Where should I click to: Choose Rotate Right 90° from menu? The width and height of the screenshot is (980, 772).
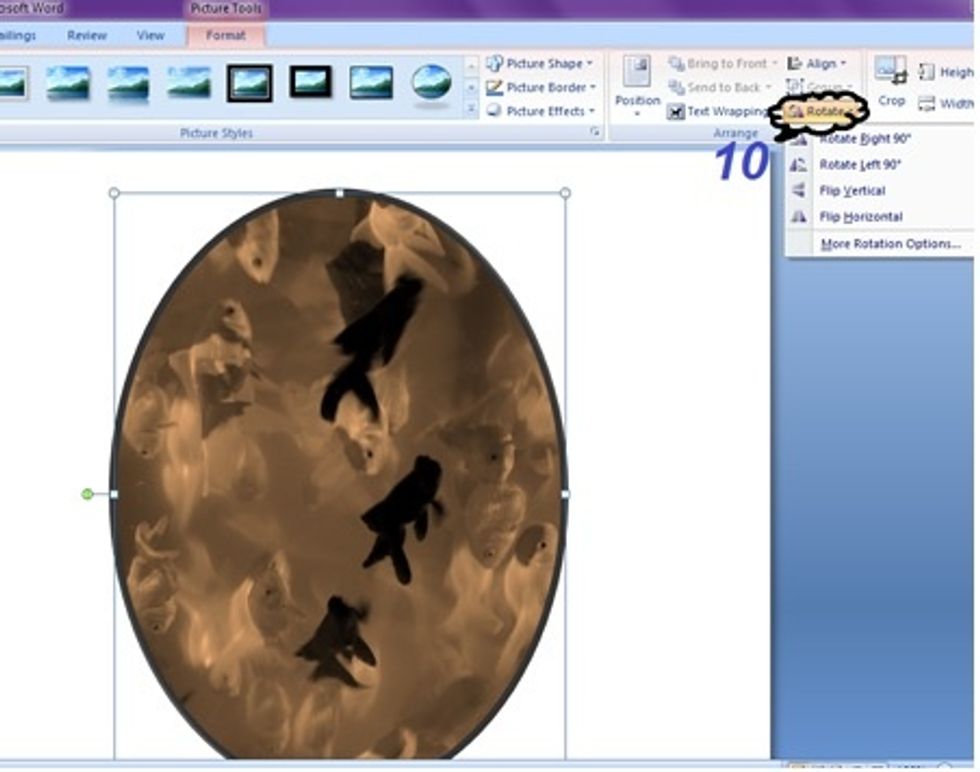(864, 139)
